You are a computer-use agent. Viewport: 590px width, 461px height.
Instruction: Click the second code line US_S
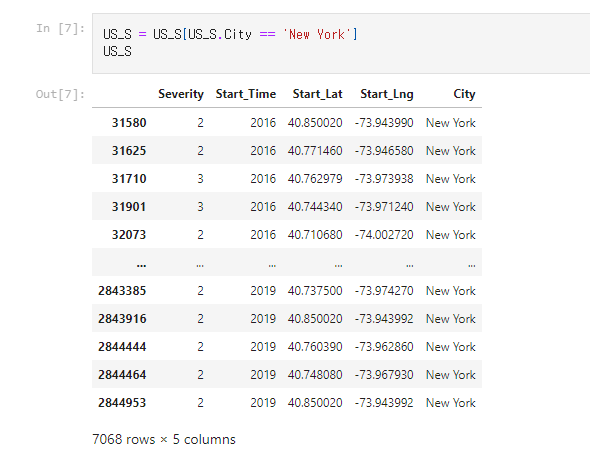pos(117,51)
